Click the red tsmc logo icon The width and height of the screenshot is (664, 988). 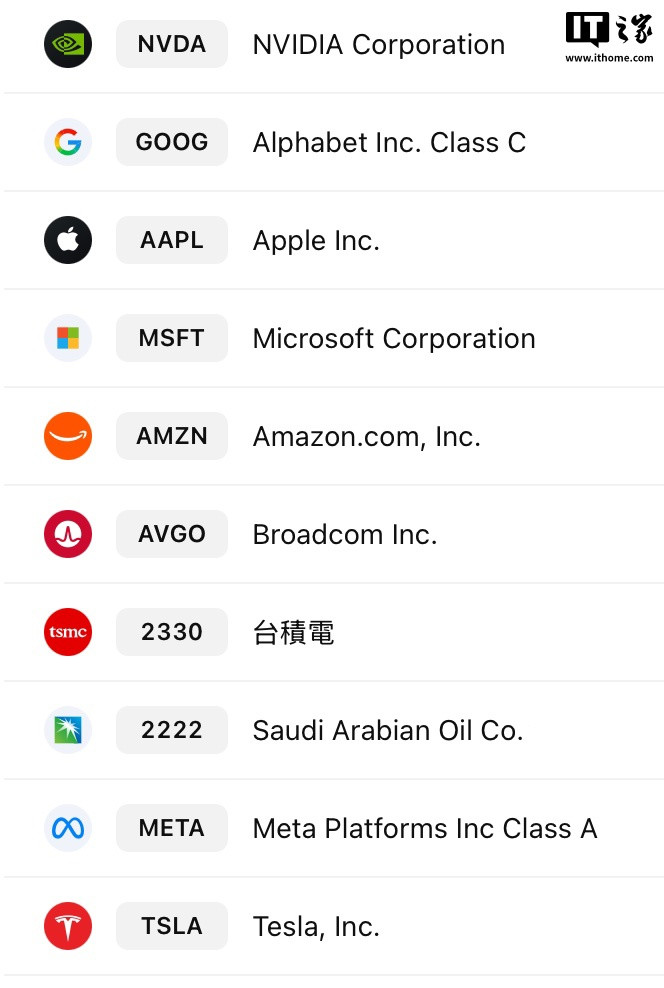(x=68, y=632)
